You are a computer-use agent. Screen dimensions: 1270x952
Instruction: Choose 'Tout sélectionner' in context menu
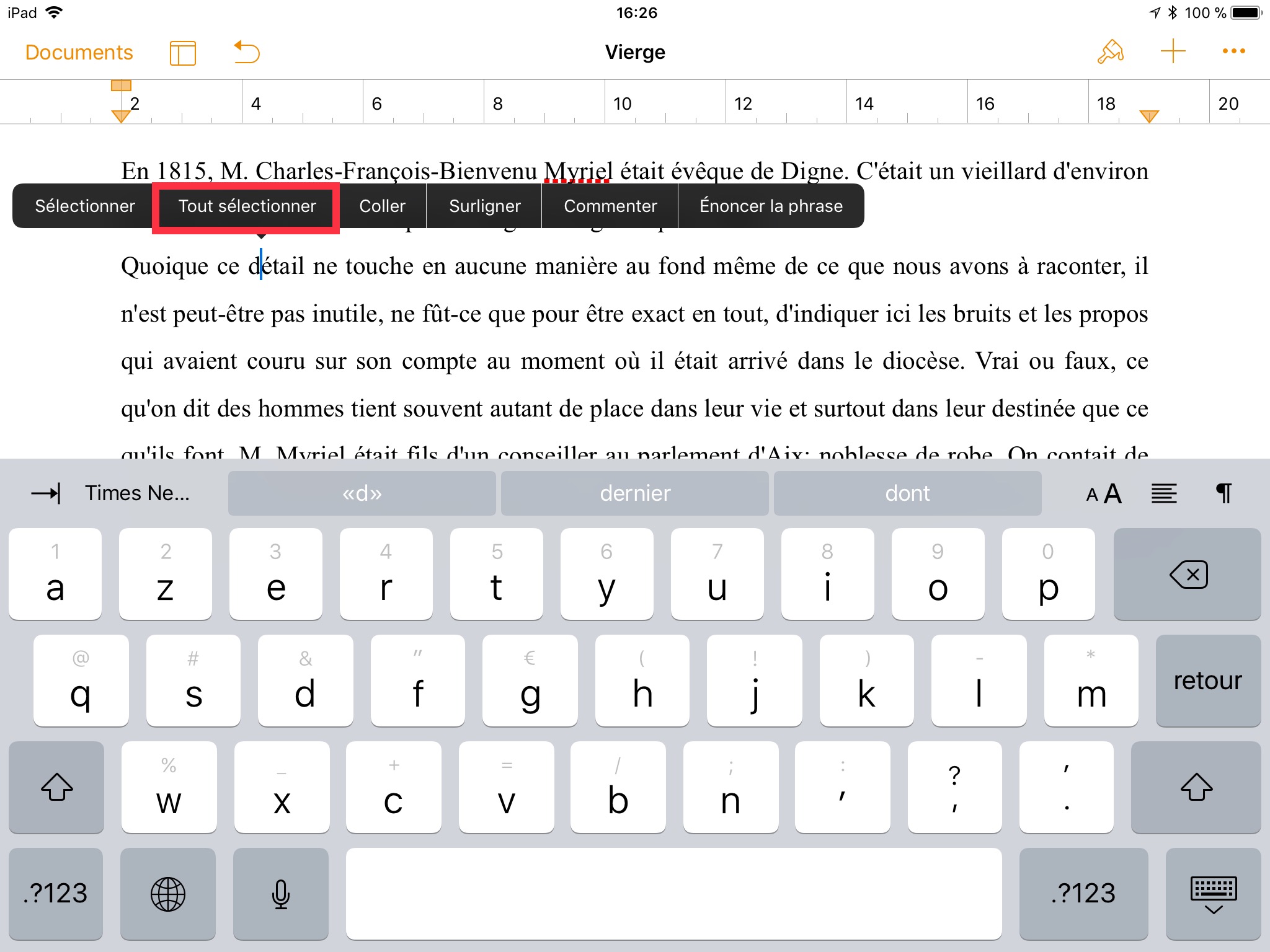pyautogui.click(x=247, y=206)
